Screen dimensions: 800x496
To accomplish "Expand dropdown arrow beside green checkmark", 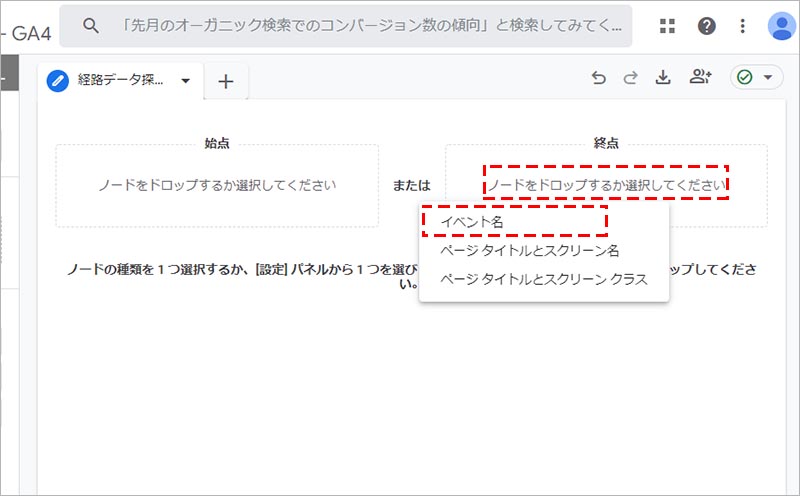I will coord(768,79).
